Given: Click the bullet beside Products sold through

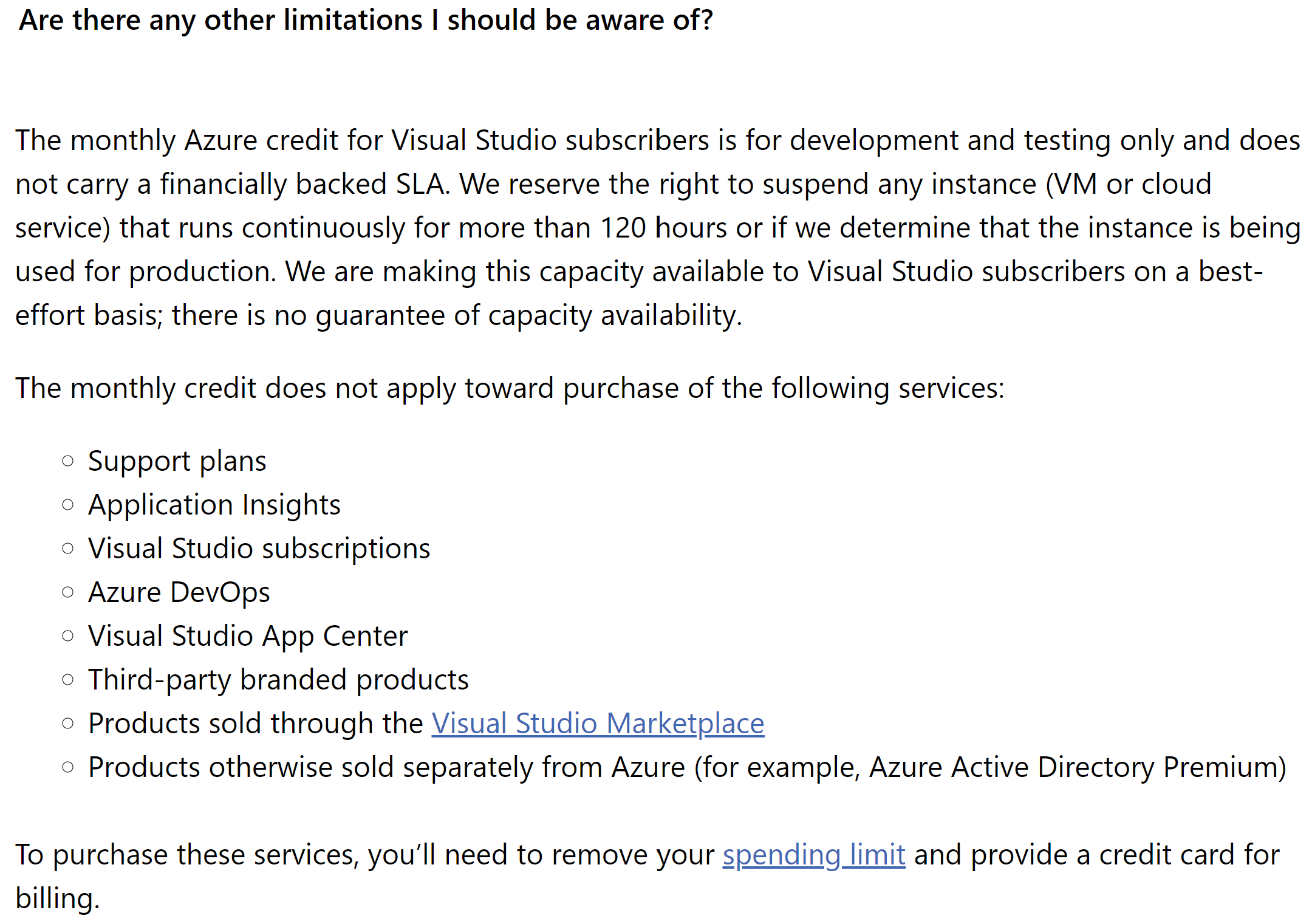Looking at the screenshot, I should [68, 724].
